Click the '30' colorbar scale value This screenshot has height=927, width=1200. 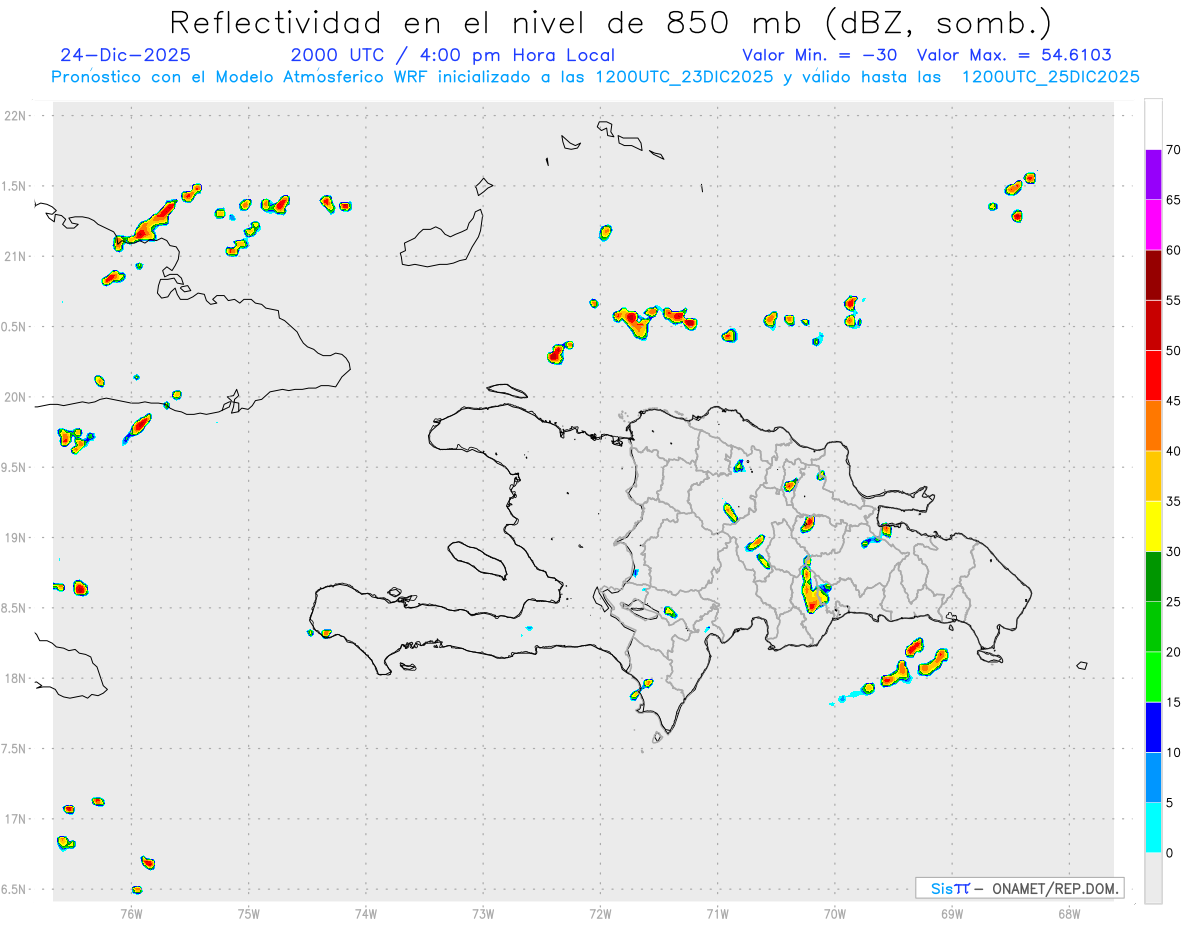click(1173, 552)
